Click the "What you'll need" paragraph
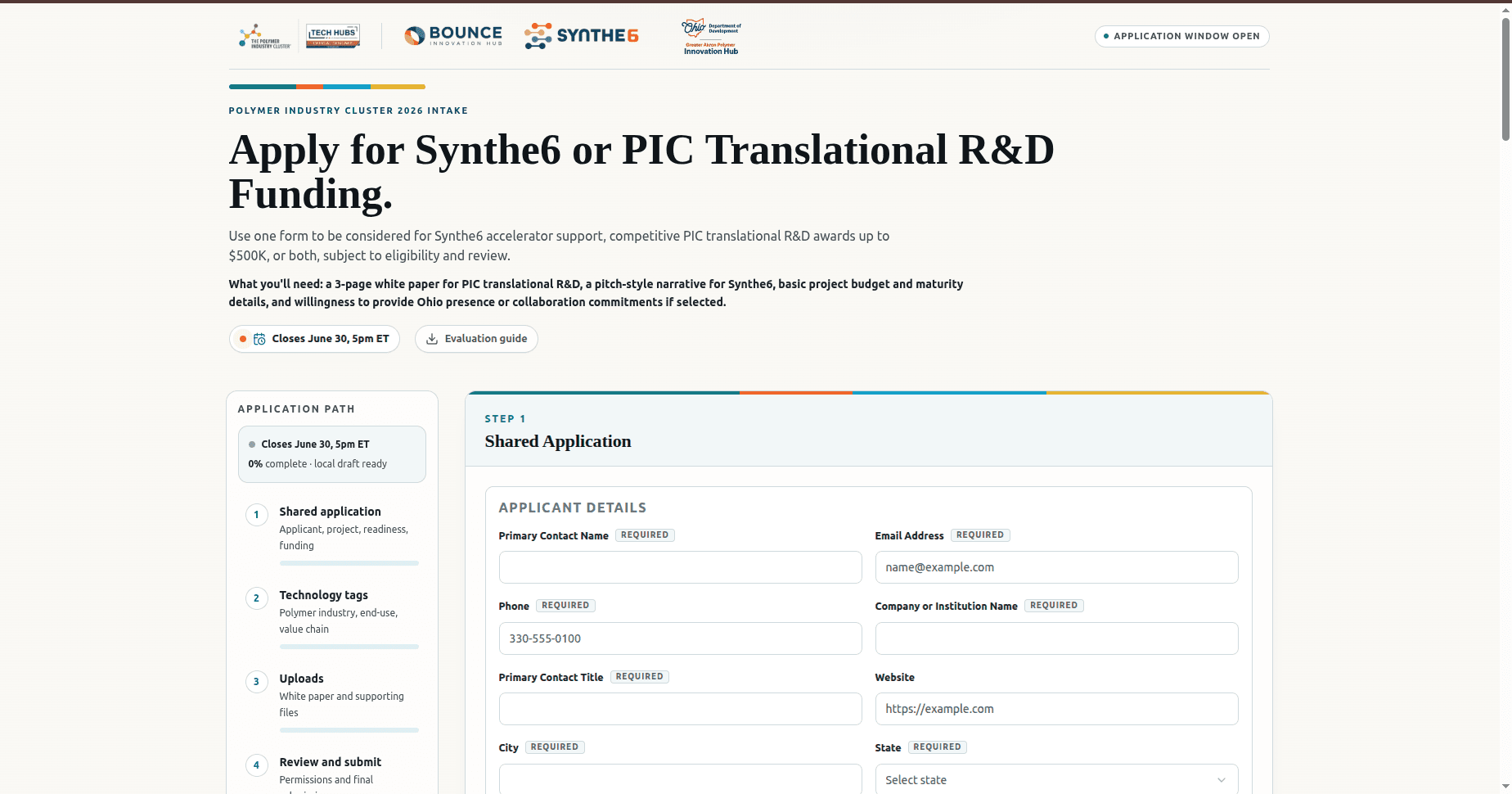1512x794 pixels. (596, 293)
